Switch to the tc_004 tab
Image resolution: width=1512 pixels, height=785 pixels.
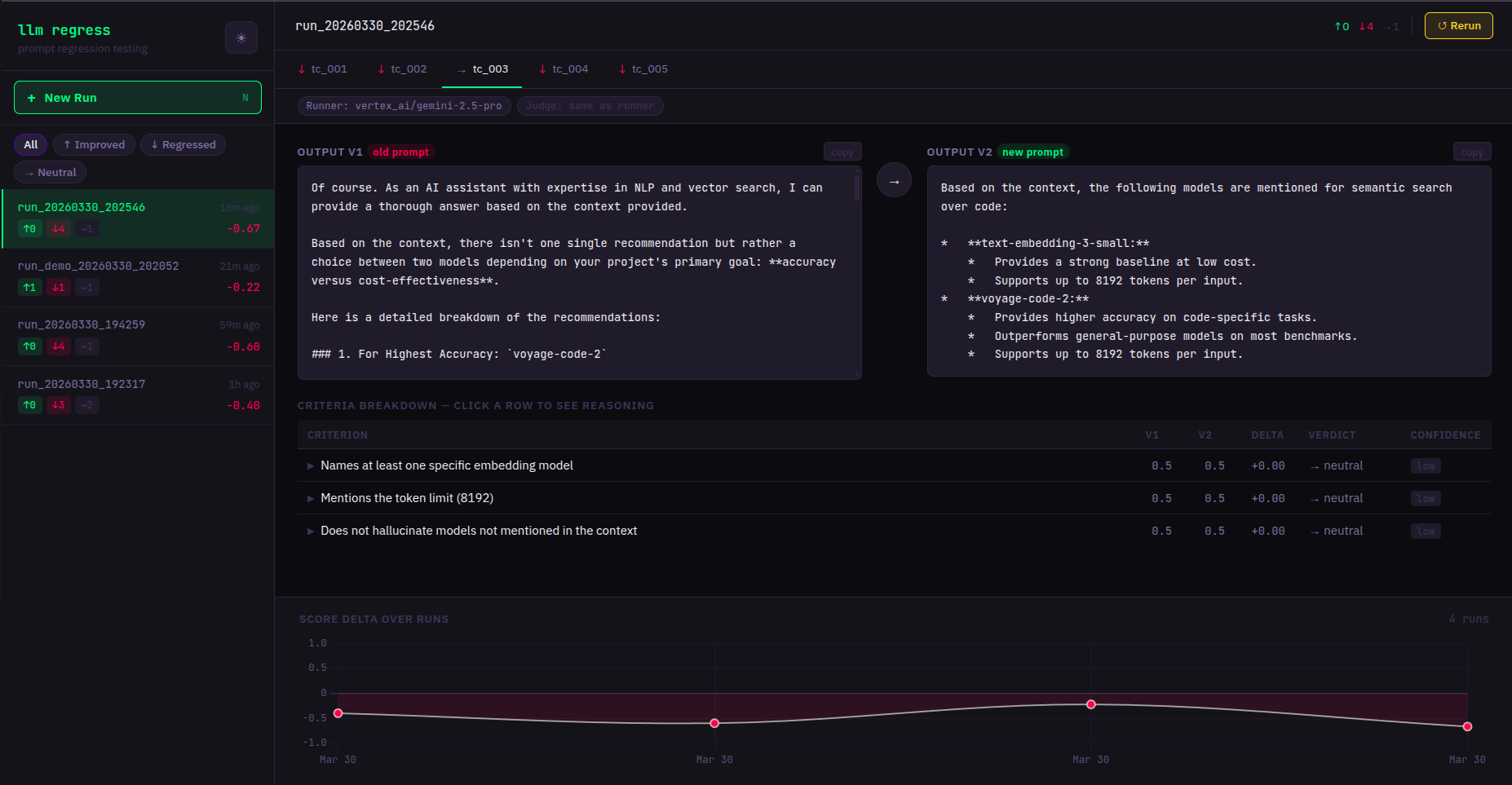coord(564,69)
